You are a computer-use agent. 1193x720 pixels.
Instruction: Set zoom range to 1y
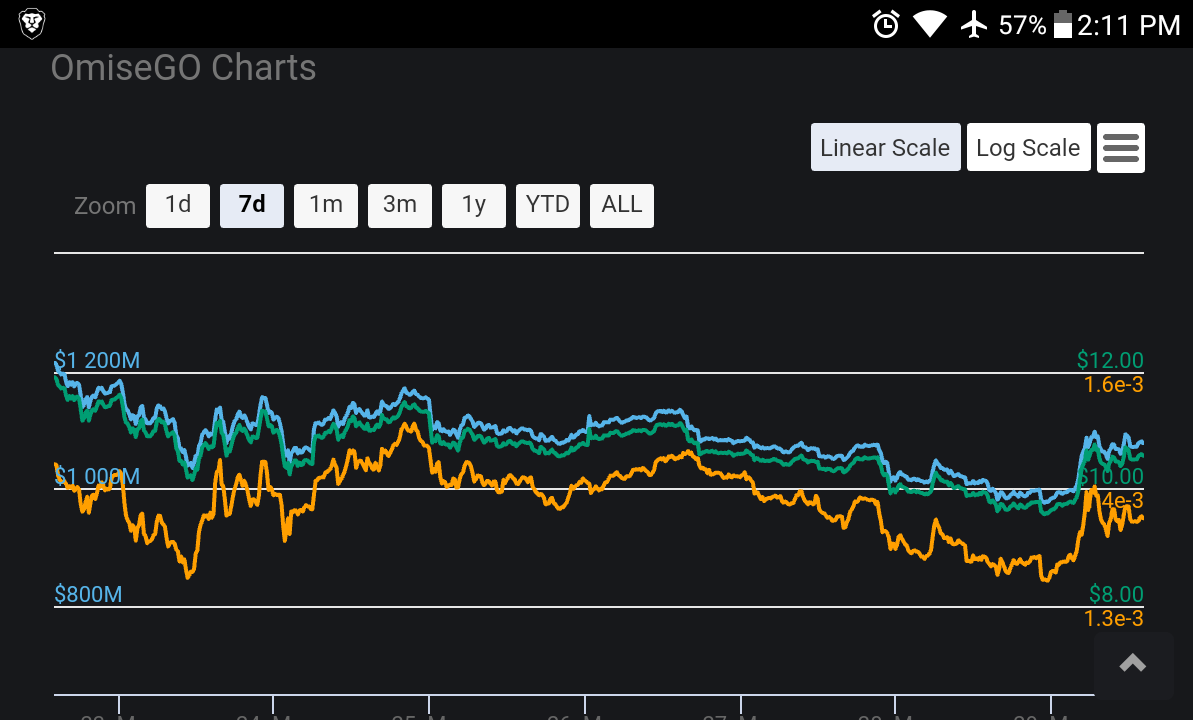pyautogui.click(x=474, y=205)
